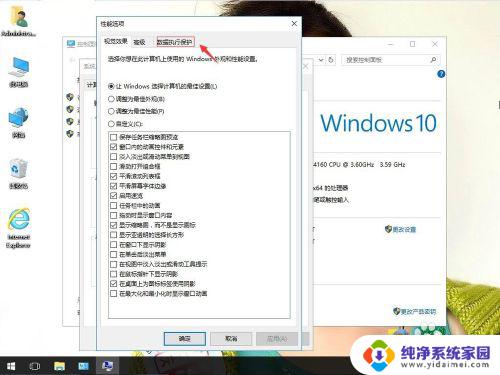Close the 性能选项 dialog

pyautogui.click(x=294, y=24)
